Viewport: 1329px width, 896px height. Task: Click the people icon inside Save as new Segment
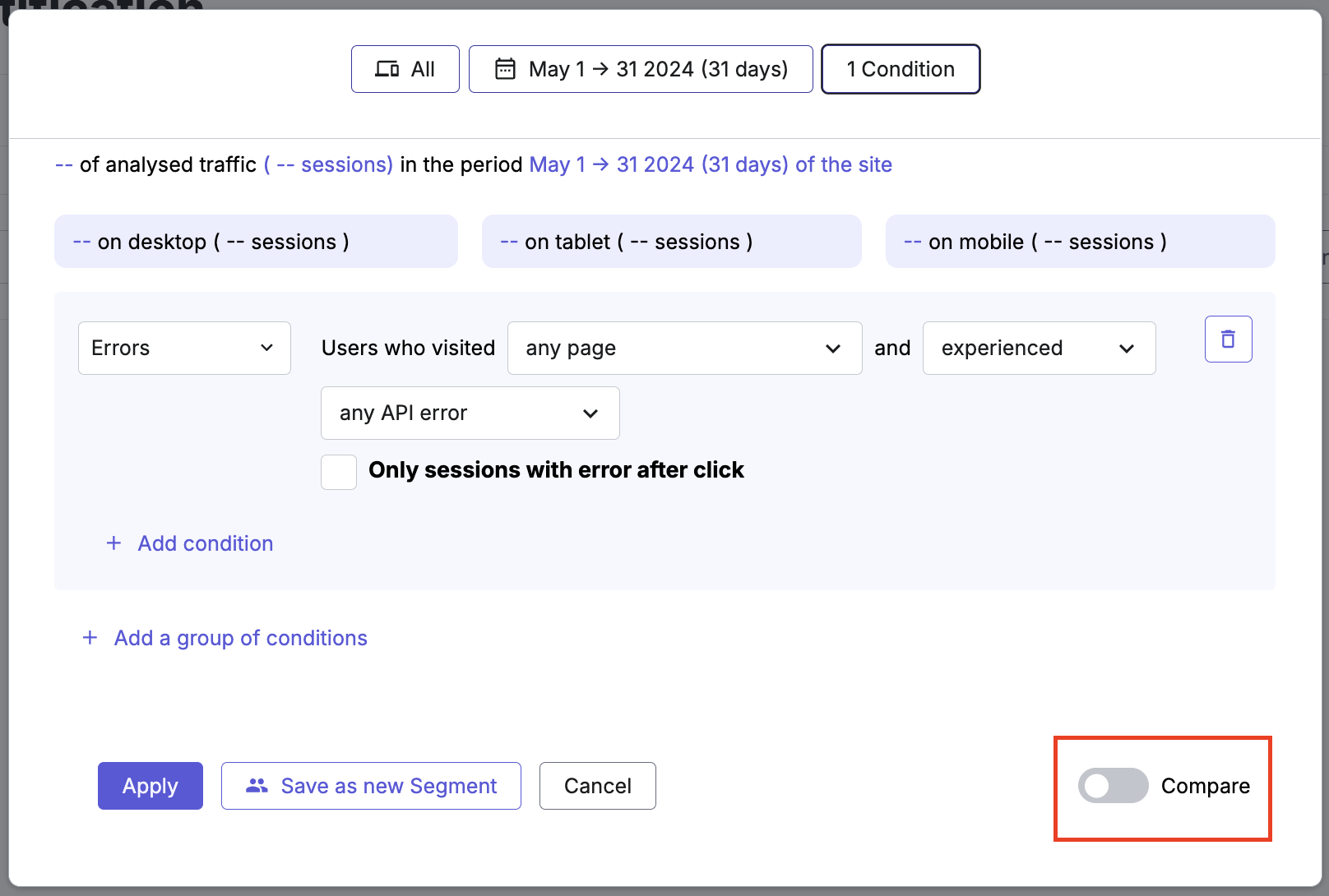click(256, 786)
